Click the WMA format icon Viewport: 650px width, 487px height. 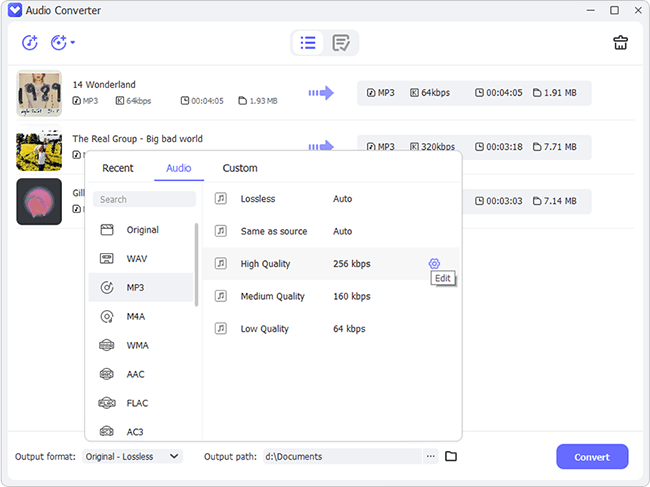coord(107,345)
